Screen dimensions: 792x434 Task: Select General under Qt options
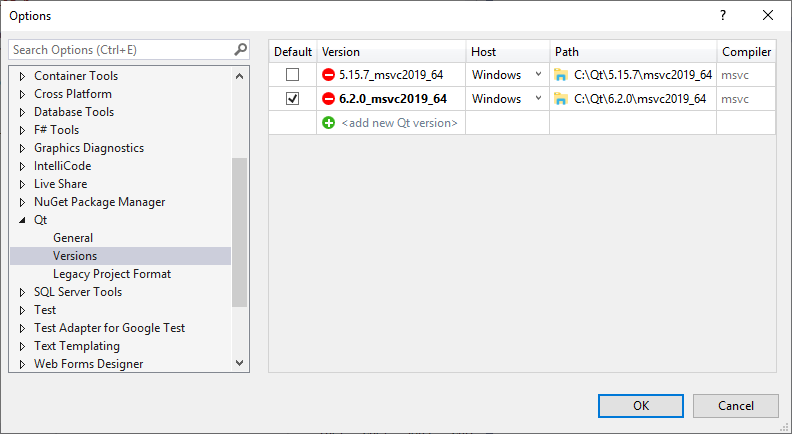73,238
